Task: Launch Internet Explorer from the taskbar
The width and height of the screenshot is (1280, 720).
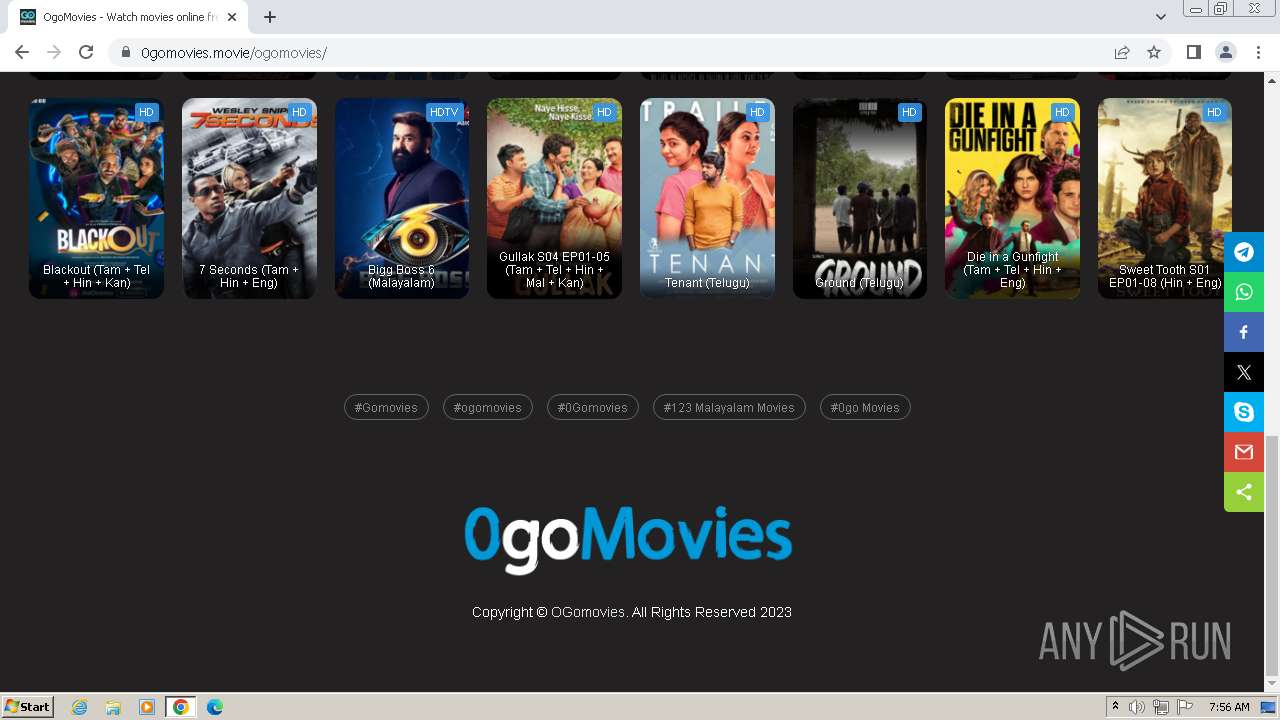Action: (79, 707)
